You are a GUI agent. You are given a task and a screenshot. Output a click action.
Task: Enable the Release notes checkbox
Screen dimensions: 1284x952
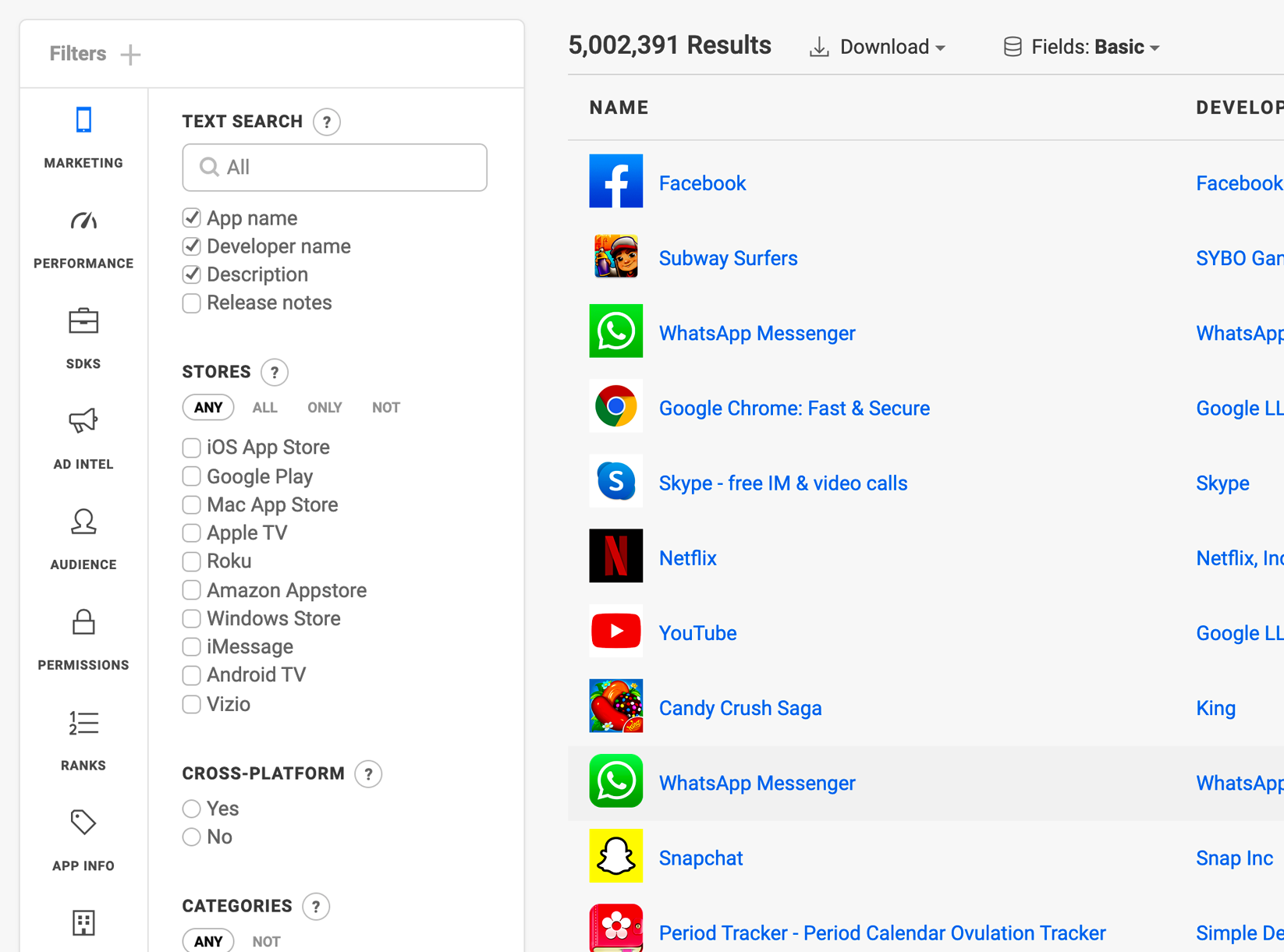[192, 303]
